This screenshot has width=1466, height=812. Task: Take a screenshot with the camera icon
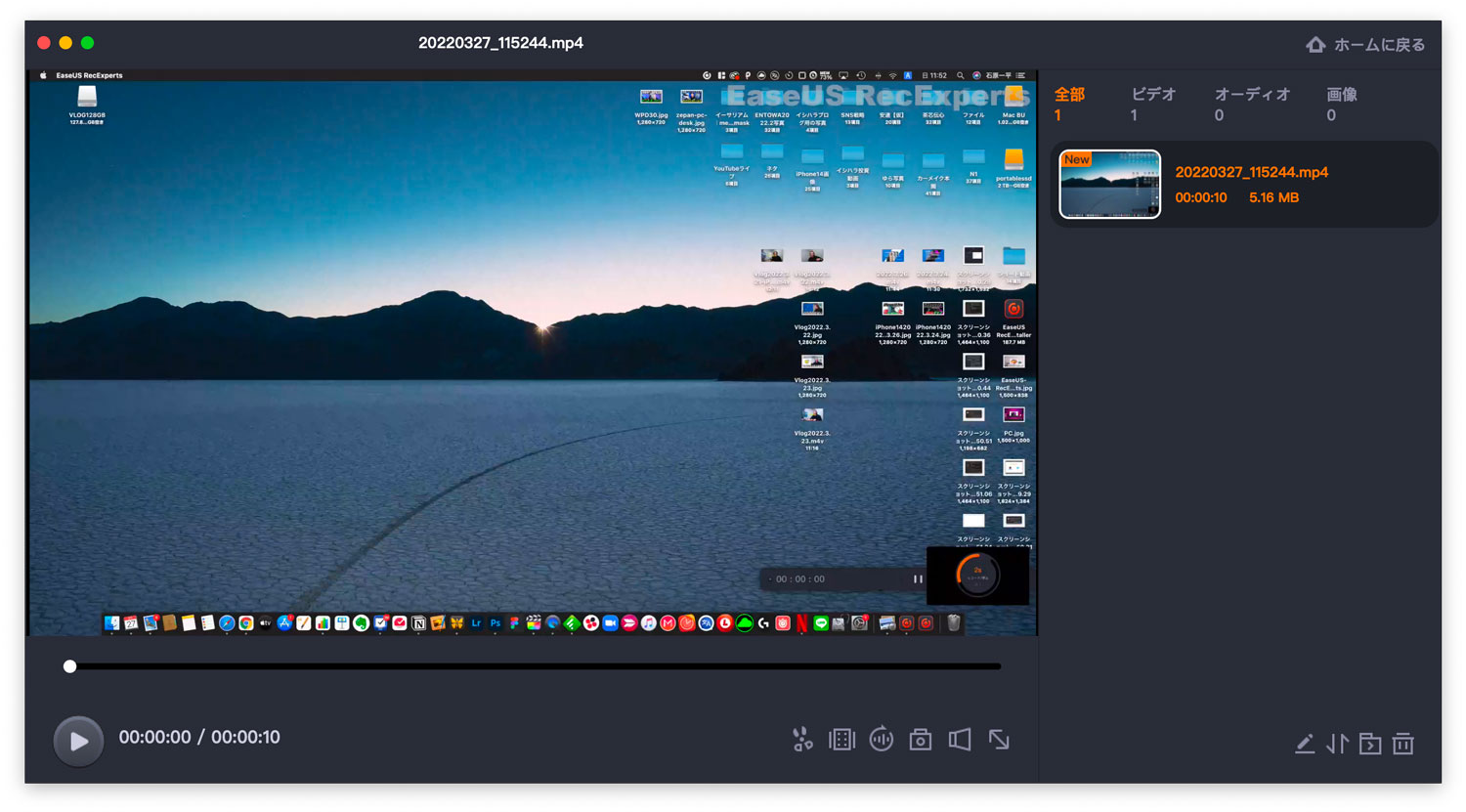click(x=920, y=740)
